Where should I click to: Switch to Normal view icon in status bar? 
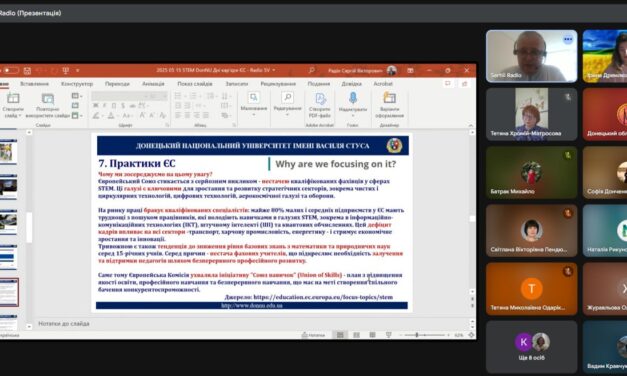(340, 335)
